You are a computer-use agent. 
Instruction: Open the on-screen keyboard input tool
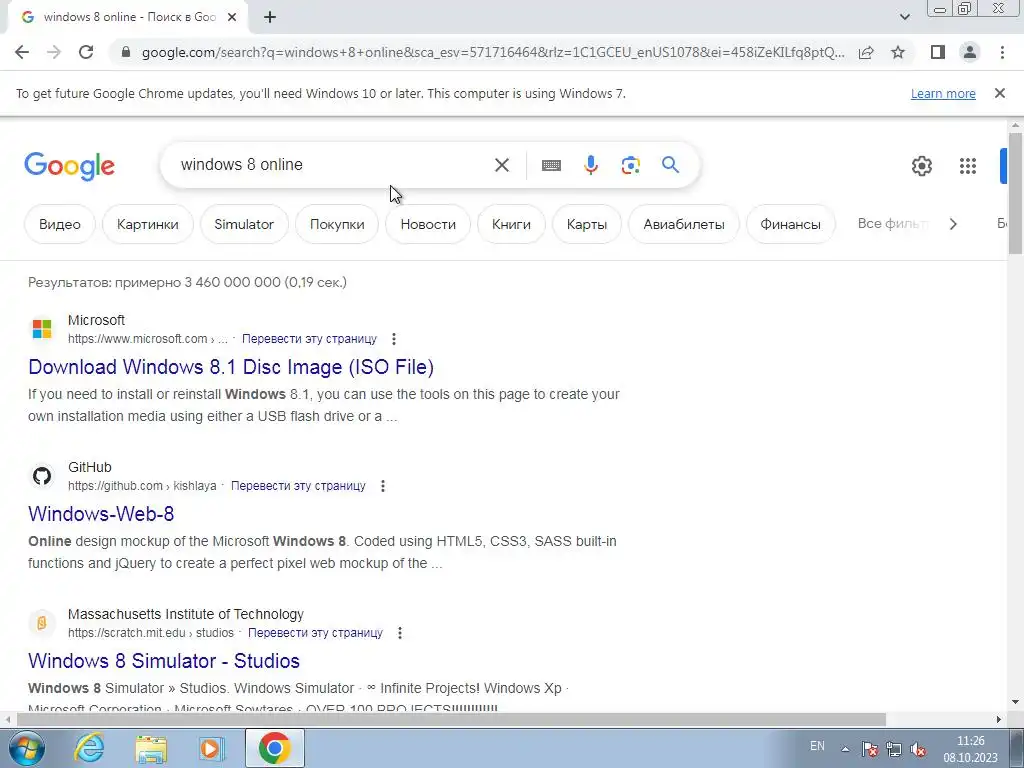[551, 165]
